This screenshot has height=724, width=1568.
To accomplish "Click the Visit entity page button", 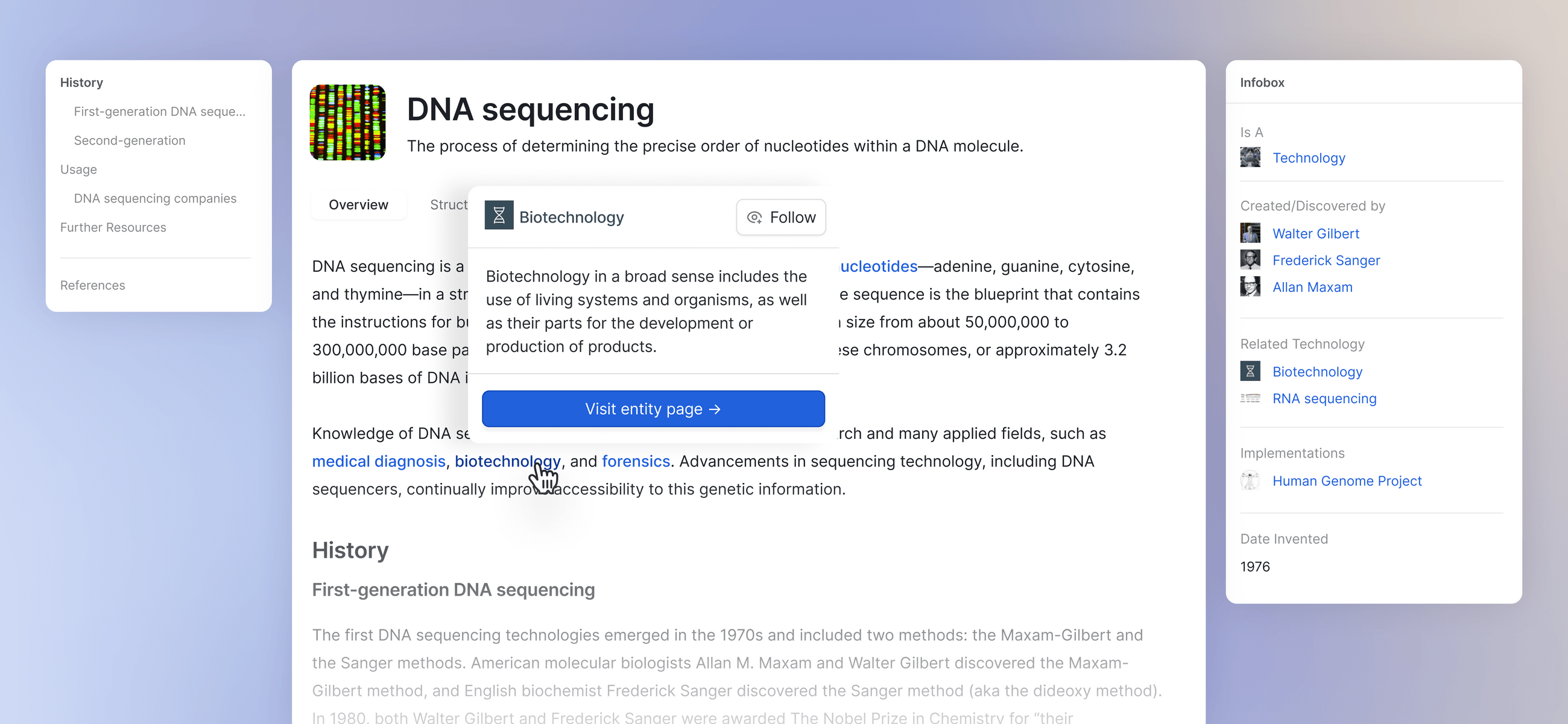I will tap(653, 409).
